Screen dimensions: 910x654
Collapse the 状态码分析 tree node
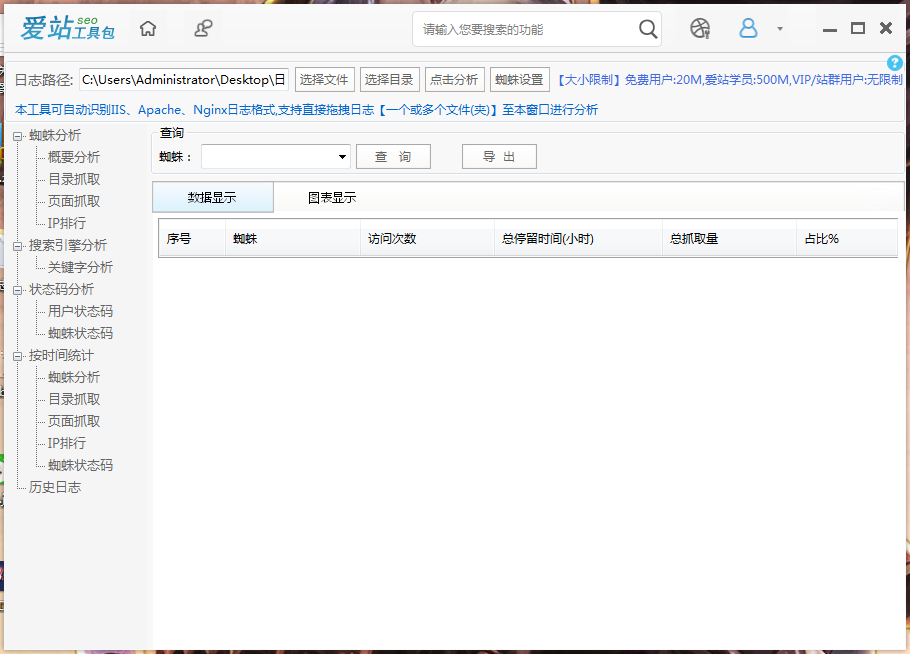pyautogui.click(x=18, y=290)
